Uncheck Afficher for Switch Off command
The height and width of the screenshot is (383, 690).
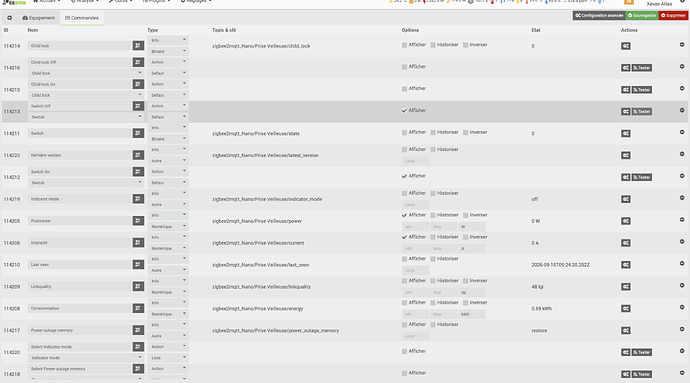point(404,110)
